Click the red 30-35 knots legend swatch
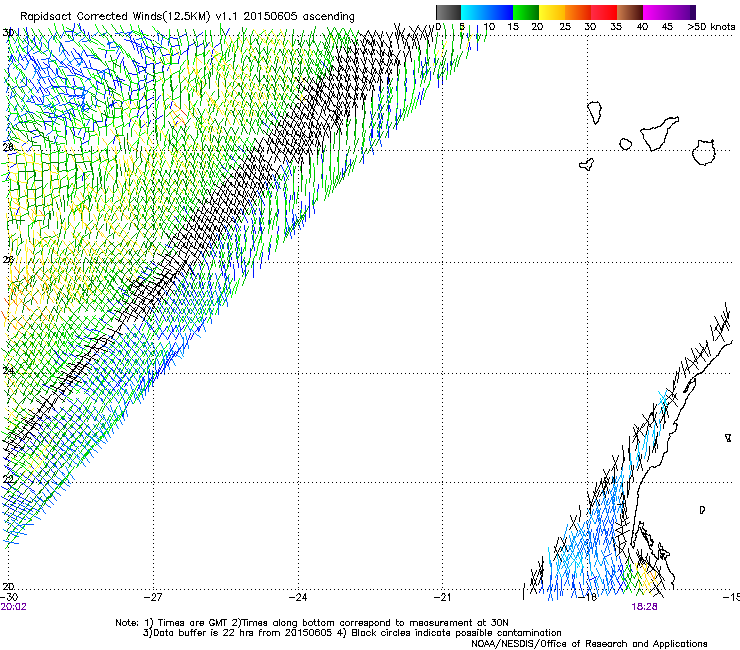 [x=604, y=12]
